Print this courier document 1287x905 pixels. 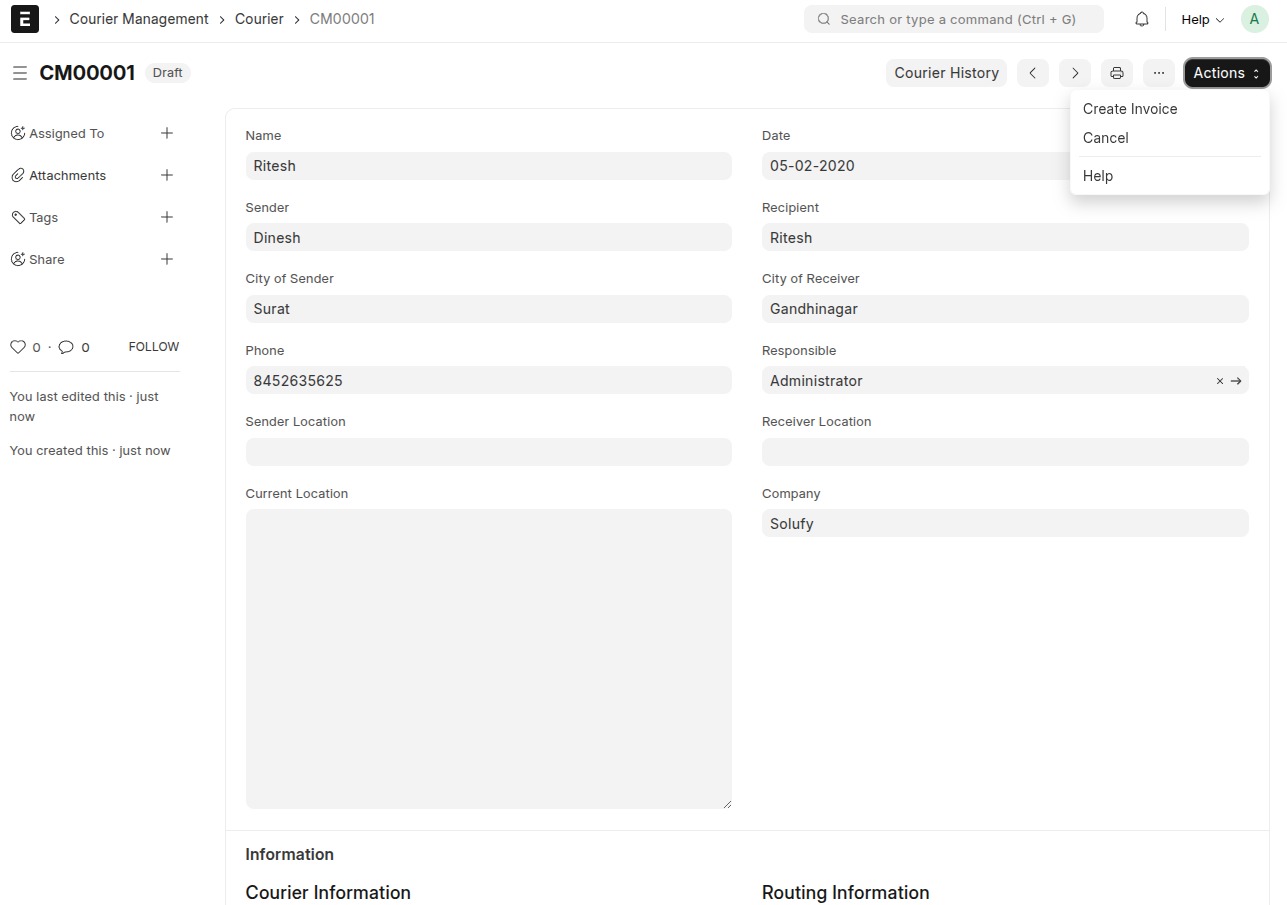point(1117,73)
